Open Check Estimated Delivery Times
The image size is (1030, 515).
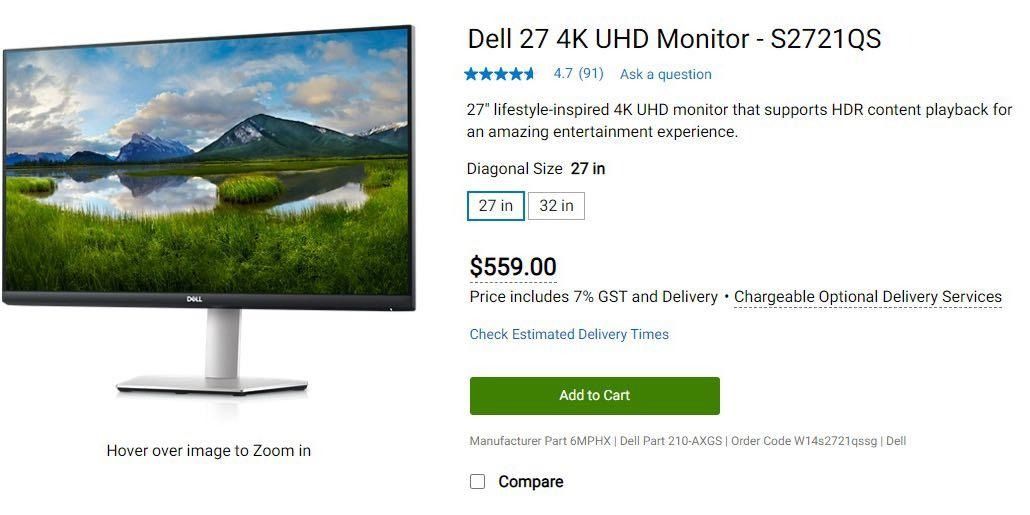(569, 334)
